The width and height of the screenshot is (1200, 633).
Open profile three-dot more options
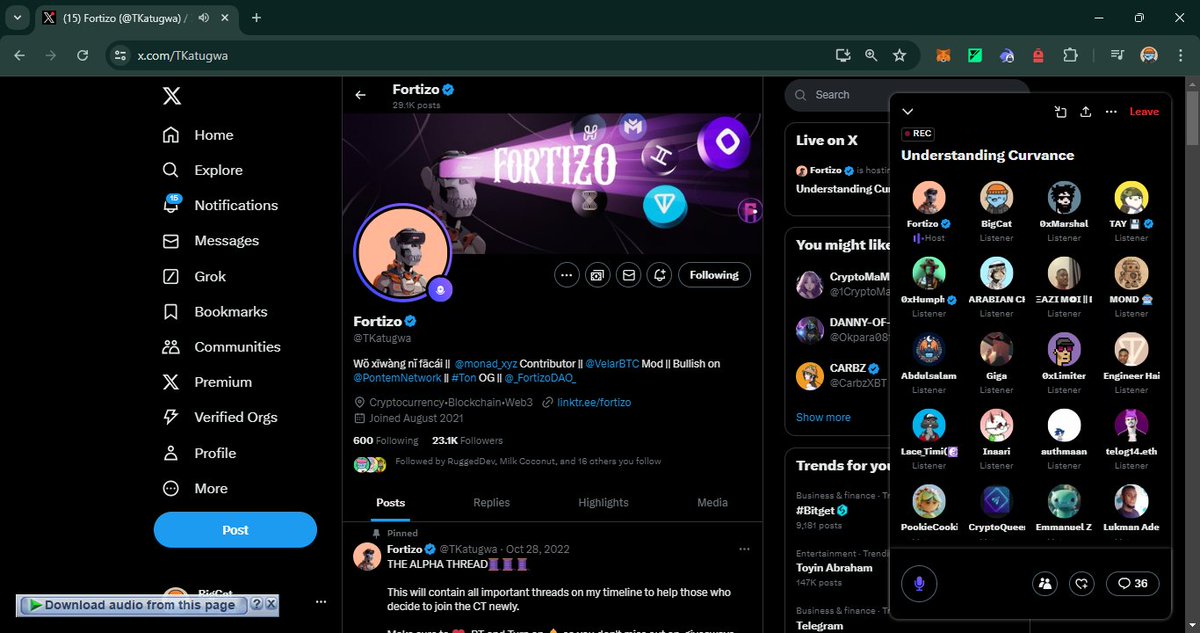[567, 275]
